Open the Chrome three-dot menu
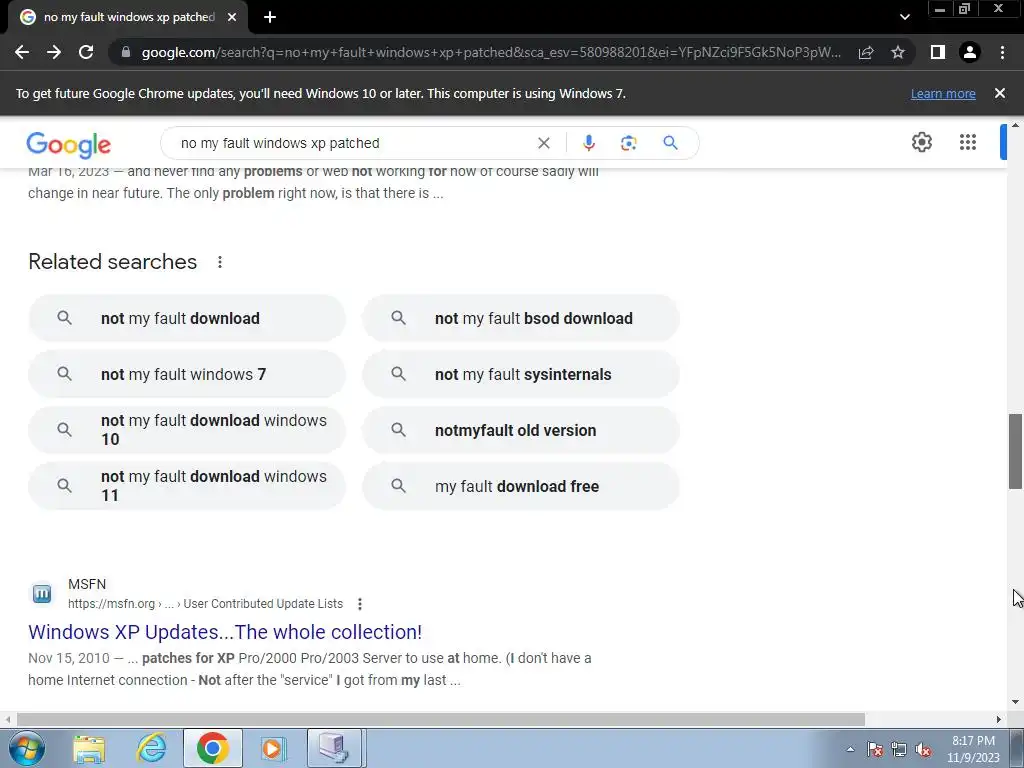 (x=1002, y=52)
